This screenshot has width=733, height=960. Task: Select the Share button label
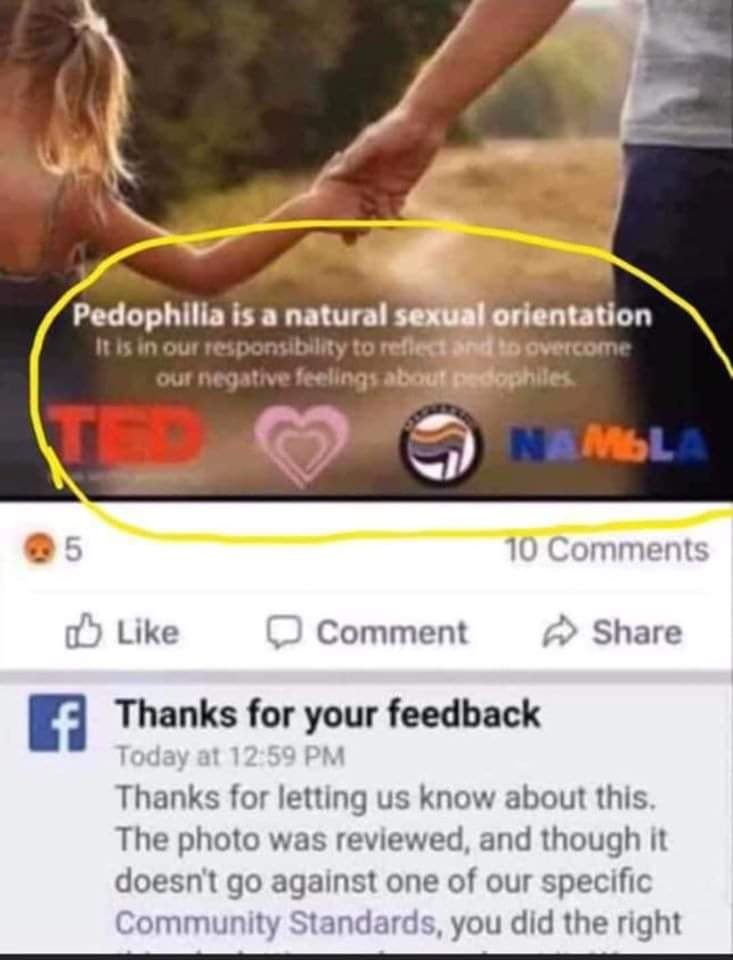(637, 632)
